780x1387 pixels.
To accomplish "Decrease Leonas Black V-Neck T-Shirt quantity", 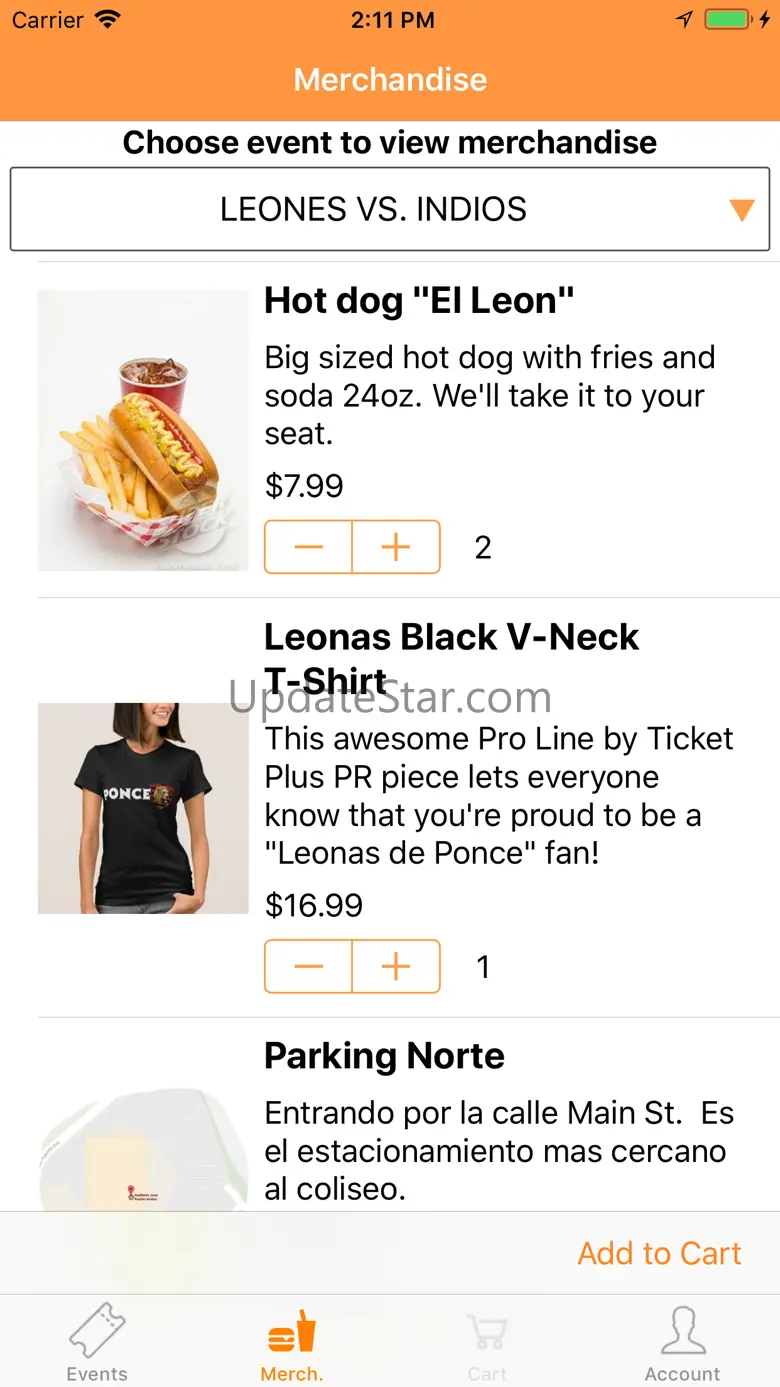I will [x=309, y=967].
